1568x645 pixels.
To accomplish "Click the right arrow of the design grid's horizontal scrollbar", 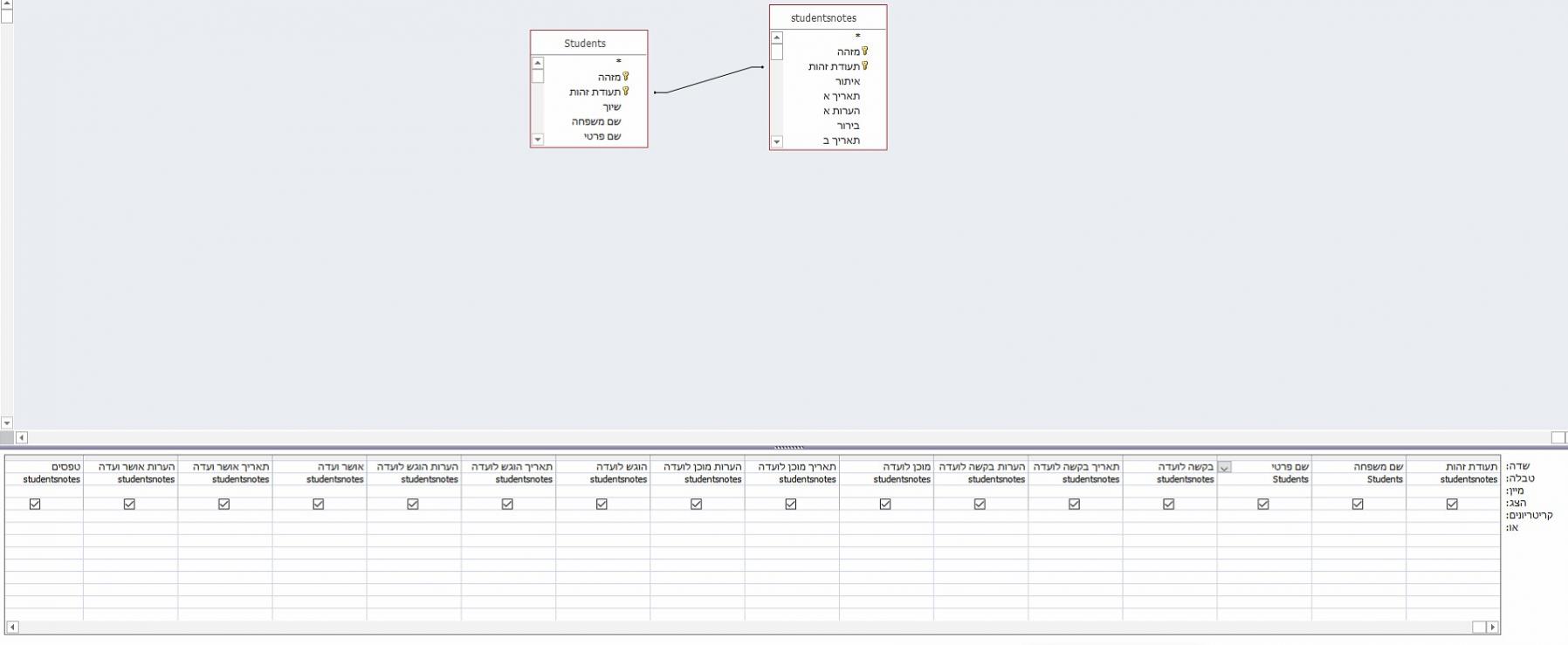I will 1492,627.
